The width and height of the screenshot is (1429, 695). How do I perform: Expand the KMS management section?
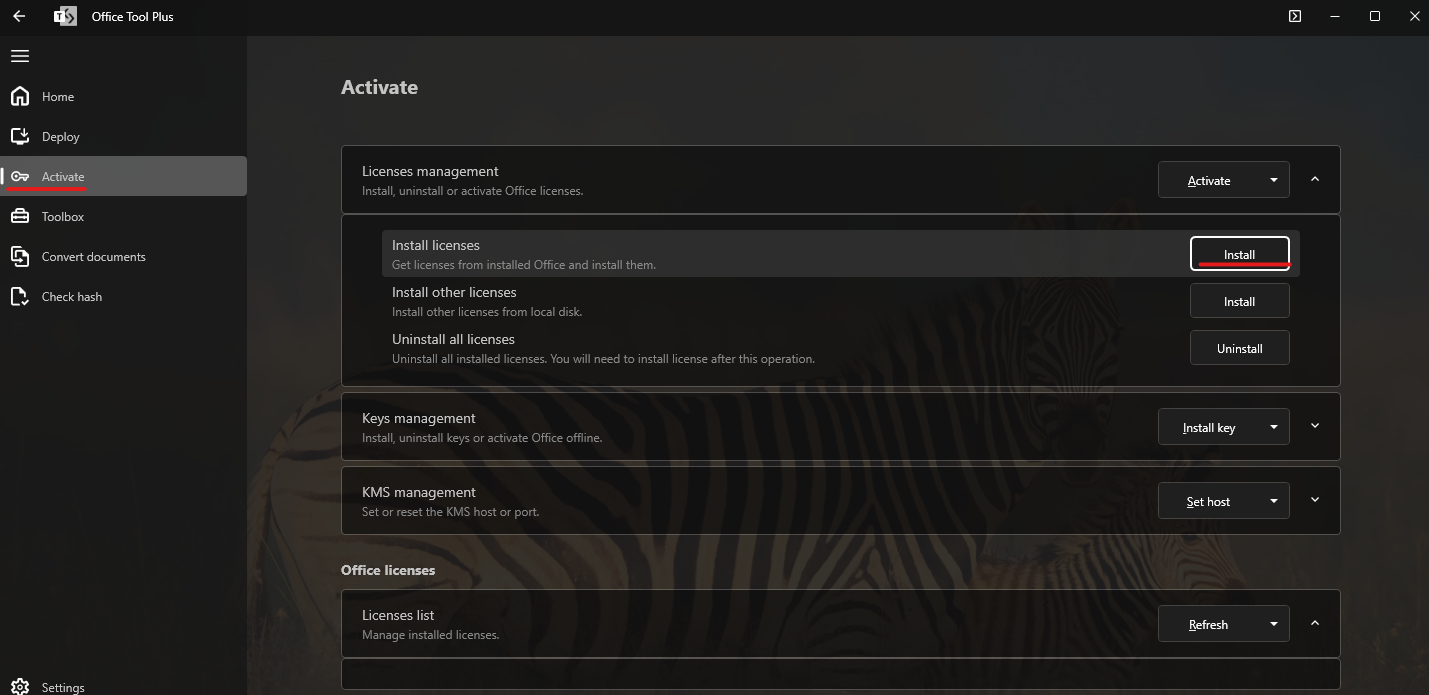click(x=1315, y=501)
